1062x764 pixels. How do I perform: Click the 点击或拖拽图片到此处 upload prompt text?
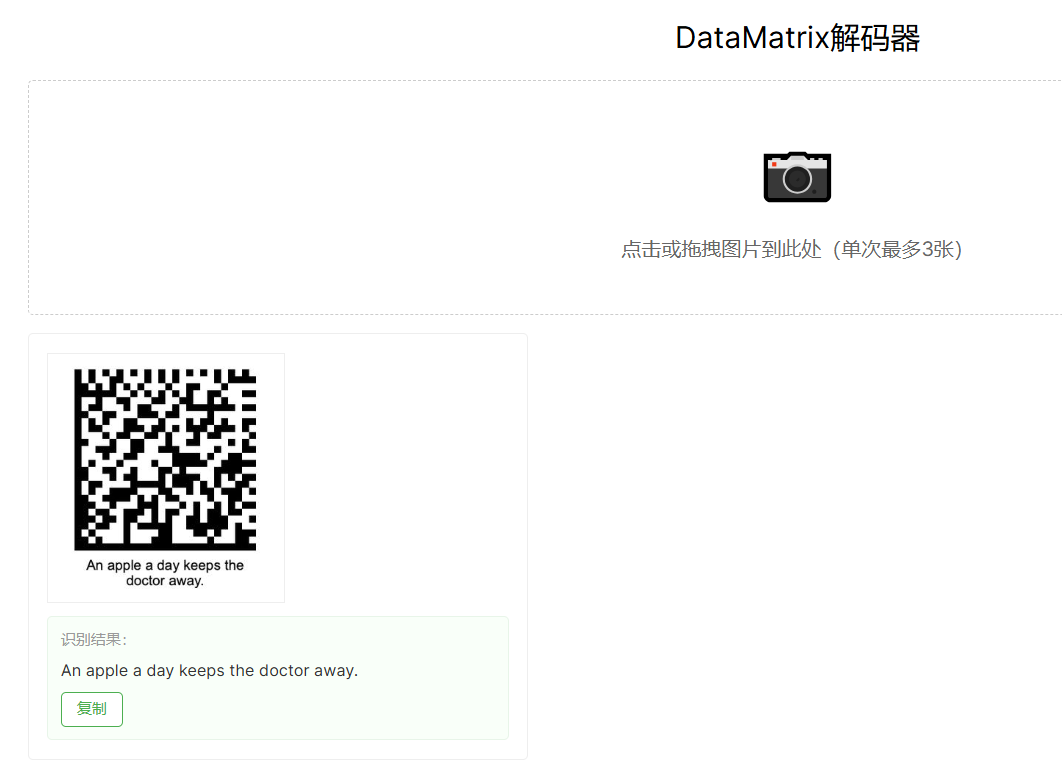[x=792, y=249]
